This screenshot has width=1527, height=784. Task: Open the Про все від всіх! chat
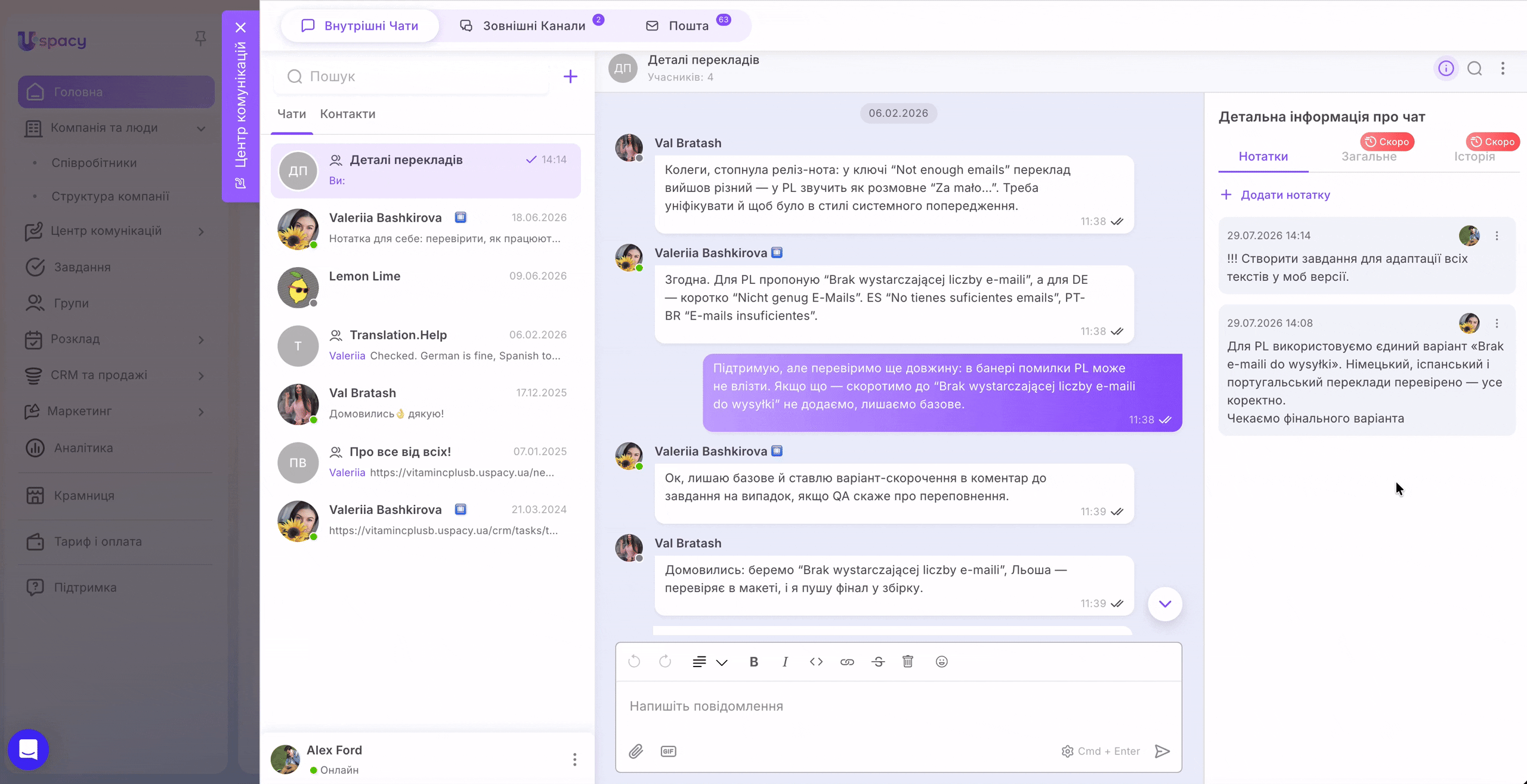tap(426, 462)
